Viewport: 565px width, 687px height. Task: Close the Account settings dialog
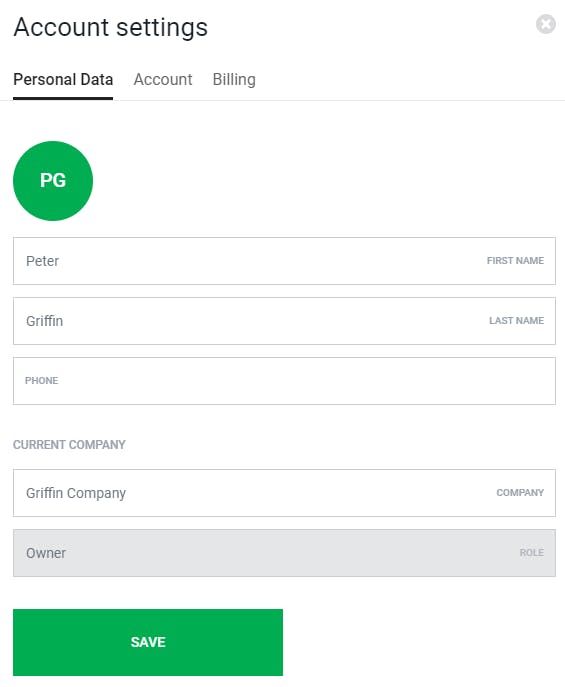[546, 24]
